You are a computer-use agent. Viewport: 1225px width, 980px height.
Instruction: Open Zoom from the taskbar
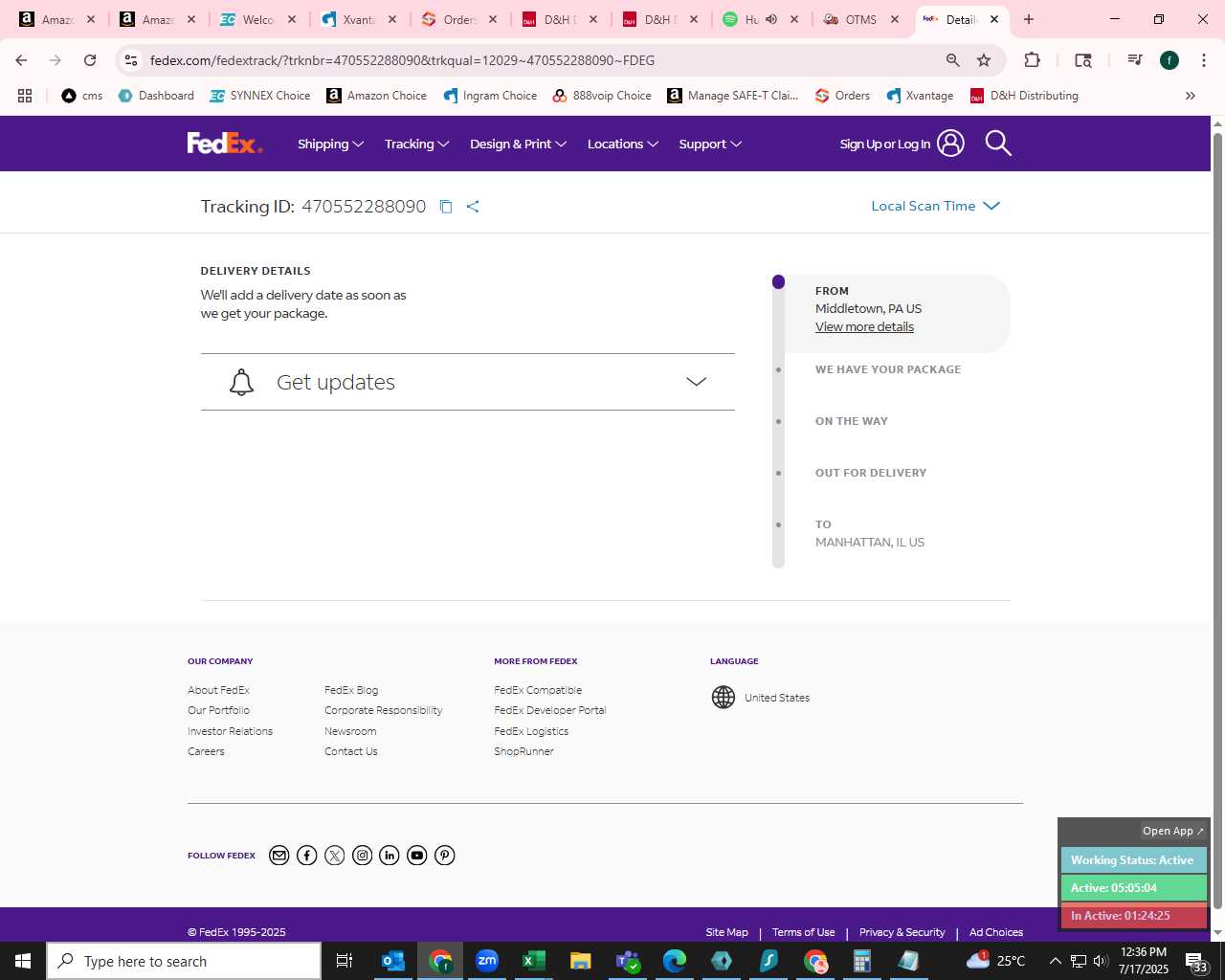pos(487,961)
